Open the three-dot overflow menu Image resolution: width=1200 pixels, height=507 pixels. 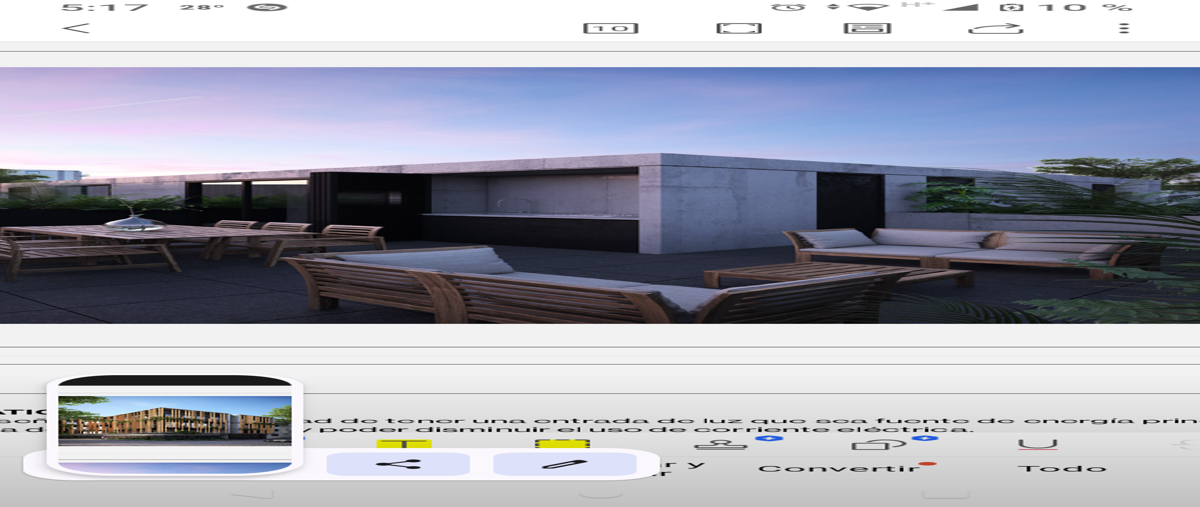point(1124,28)
